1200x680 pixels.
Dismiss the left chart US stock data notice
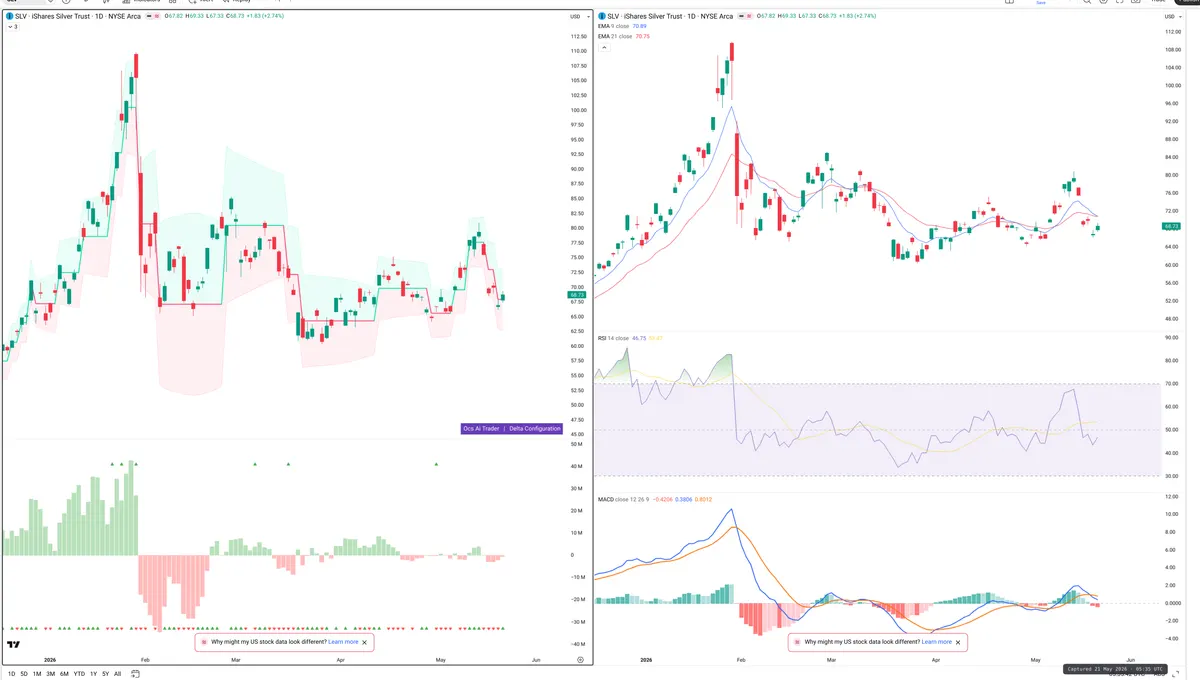coord(365,642)
